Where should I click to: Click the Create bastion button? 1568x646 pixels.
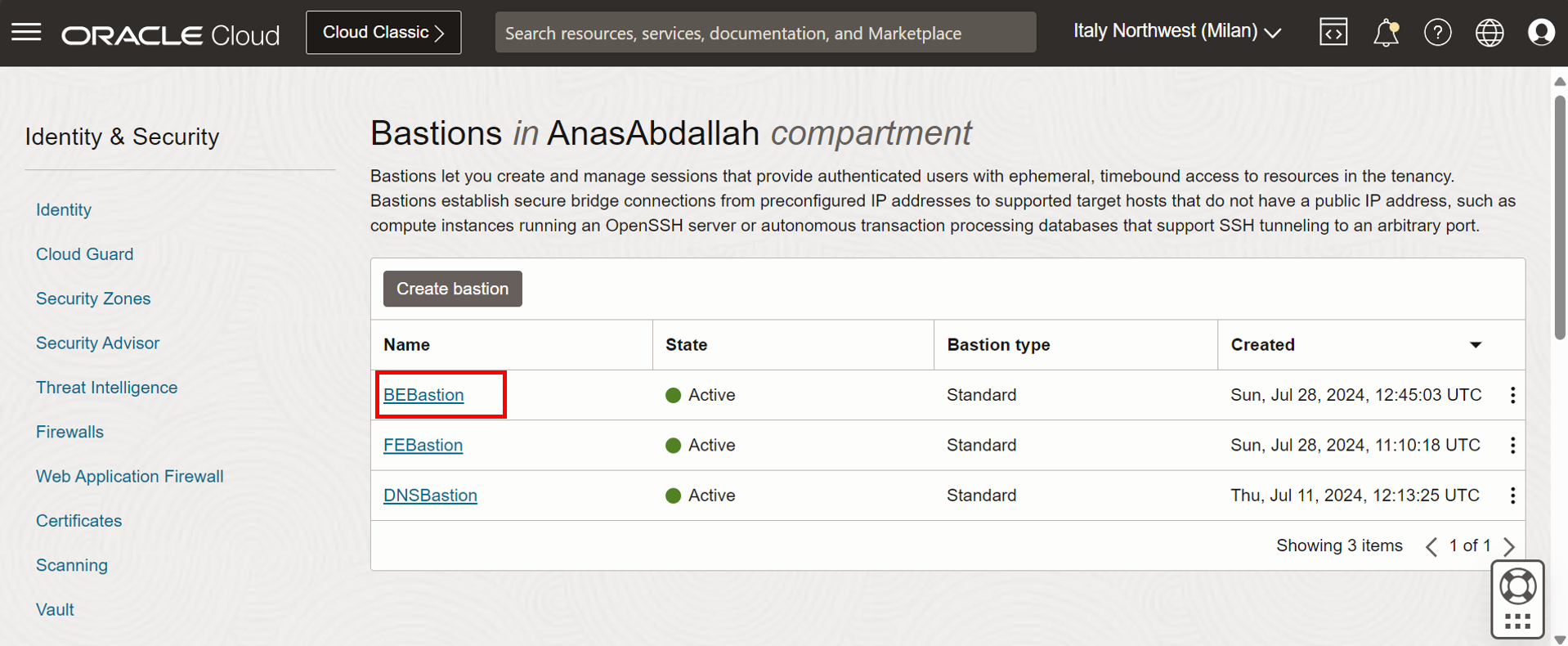click(x=452, y=289)
